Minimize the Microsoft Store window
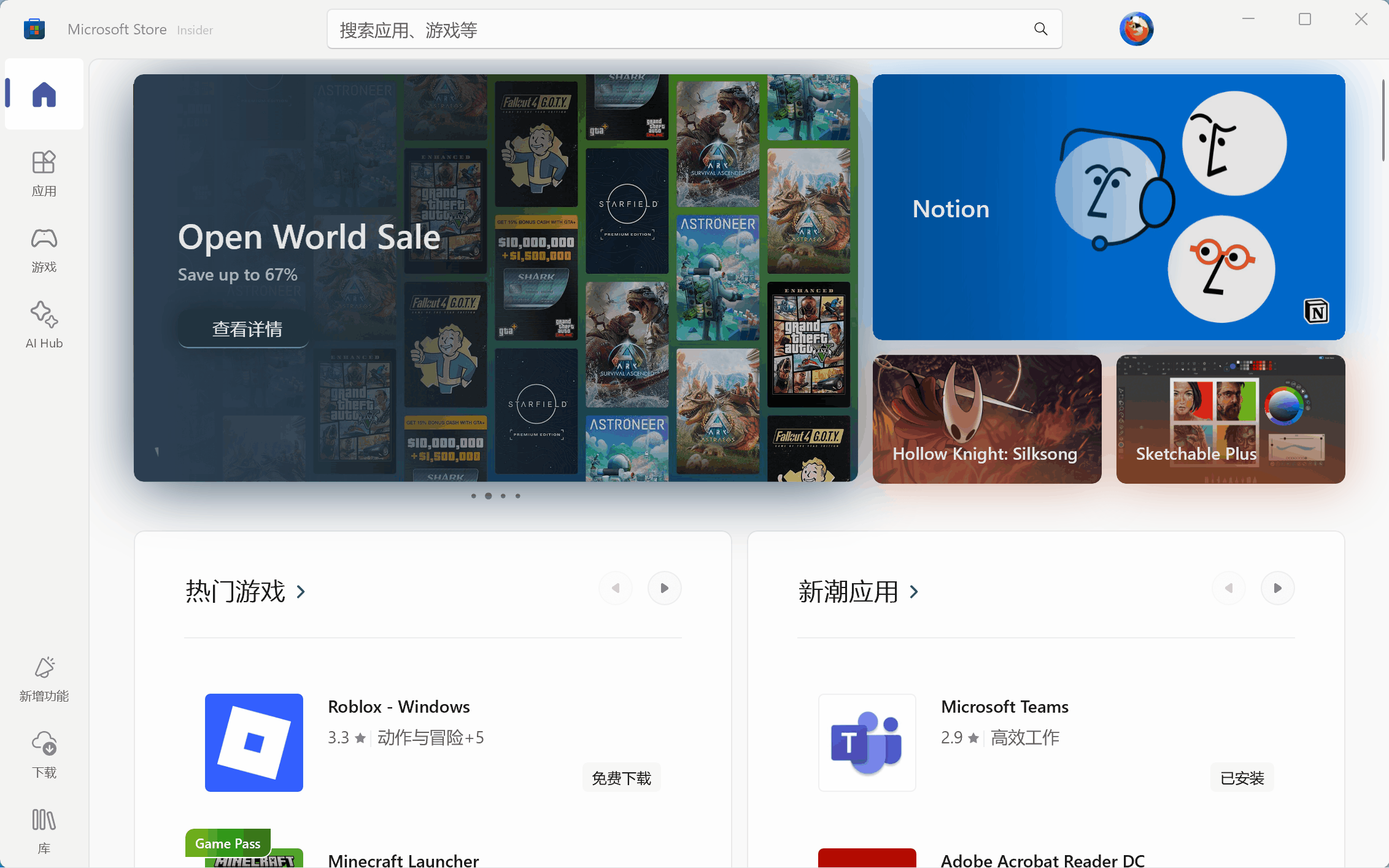The image size is (1389, 868). pos(1248,19)
